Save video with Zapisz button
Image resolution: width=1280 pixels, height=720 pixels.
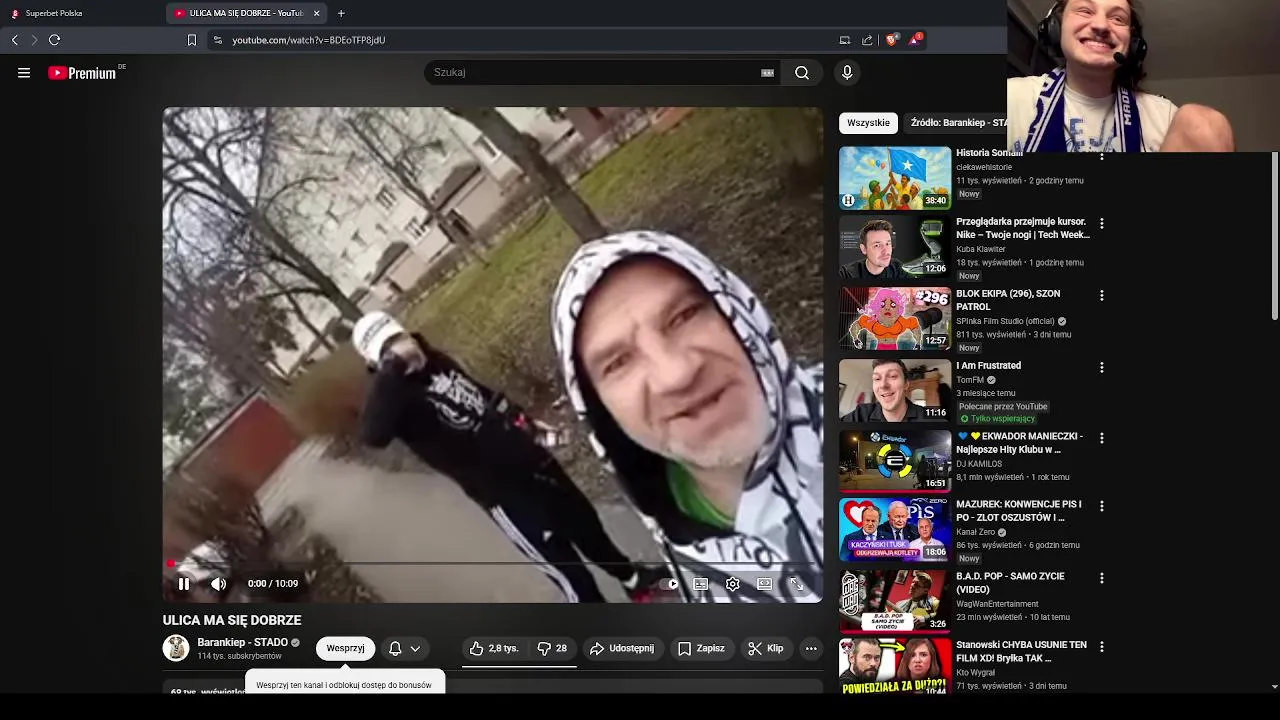click(701, 649)
